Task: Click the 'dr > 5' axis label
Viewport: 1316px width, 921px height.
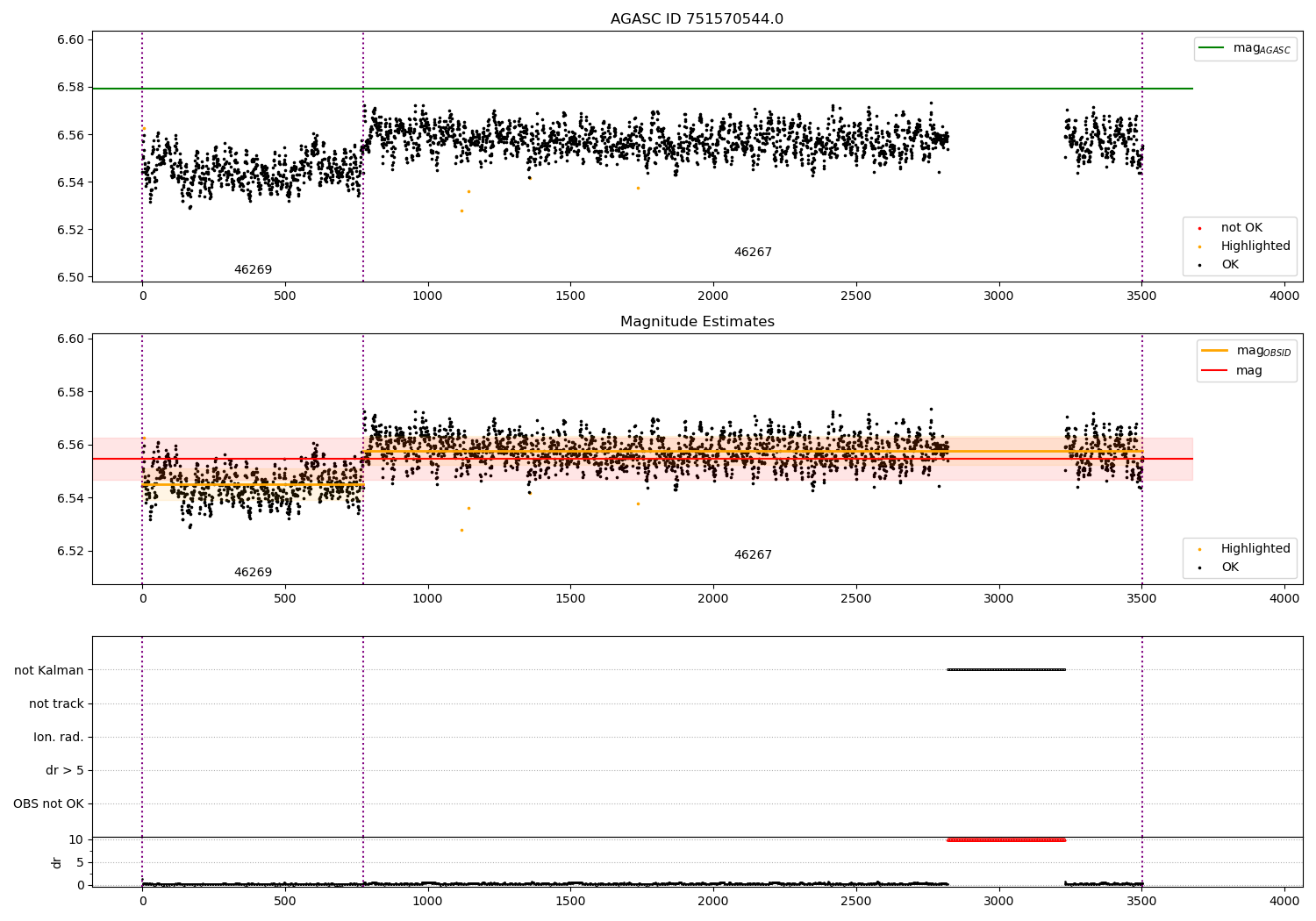Action: (x=65, y=771)
